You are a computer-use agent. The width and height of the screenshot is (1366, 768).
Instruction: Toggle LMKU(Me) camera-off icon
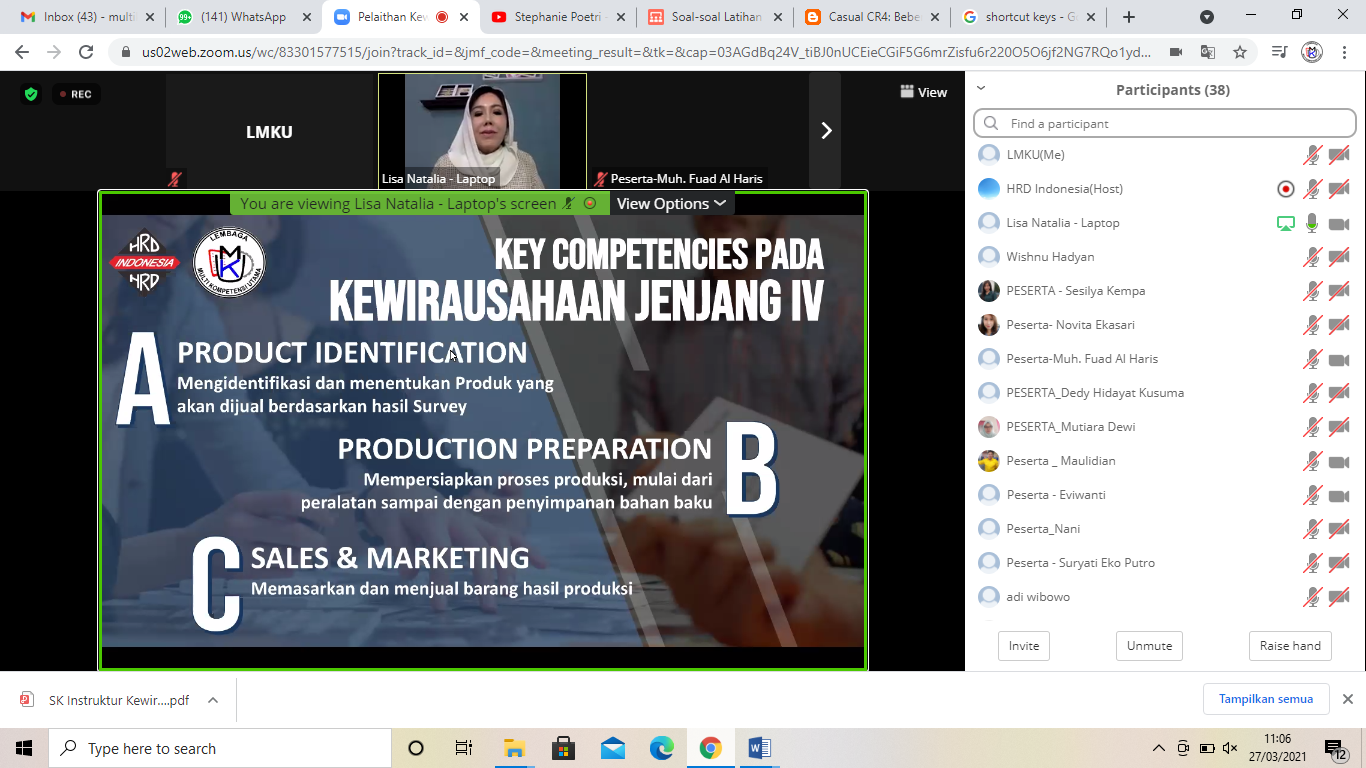pos(1339,155)
